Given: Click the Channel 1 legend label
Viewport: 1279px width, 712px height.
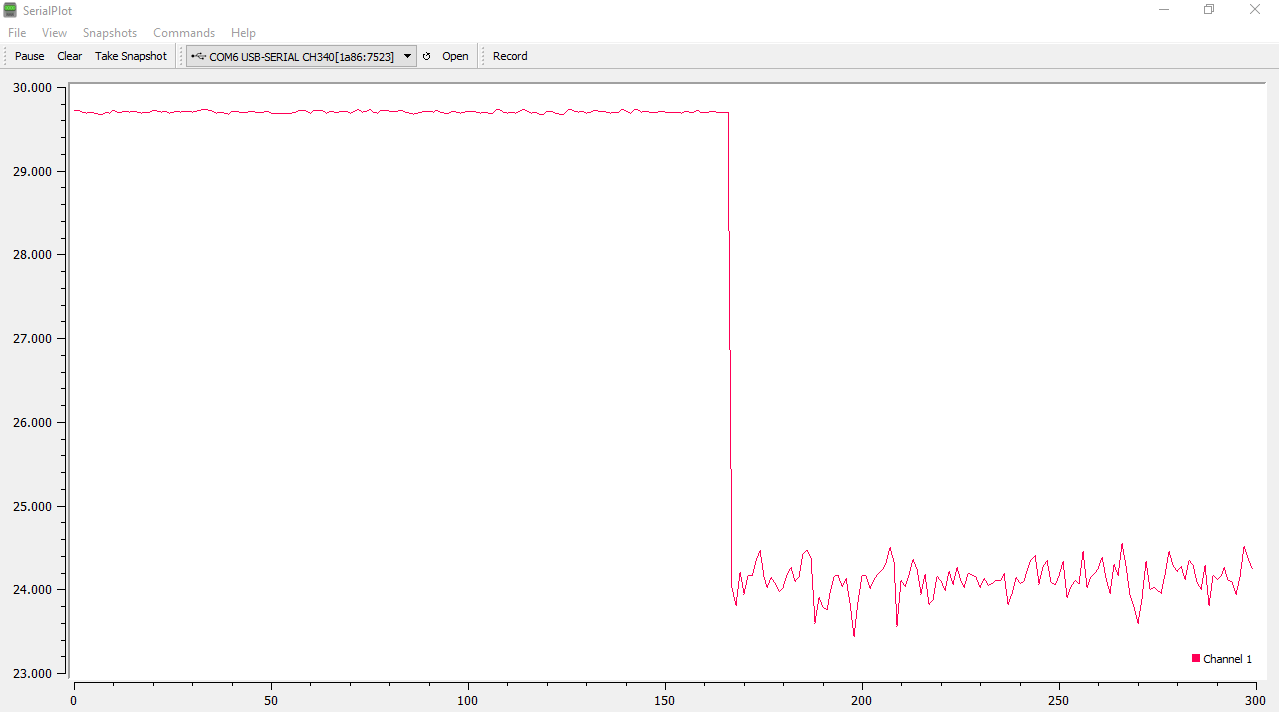Looking at the screenshot, I should (x=1227, y=659).
